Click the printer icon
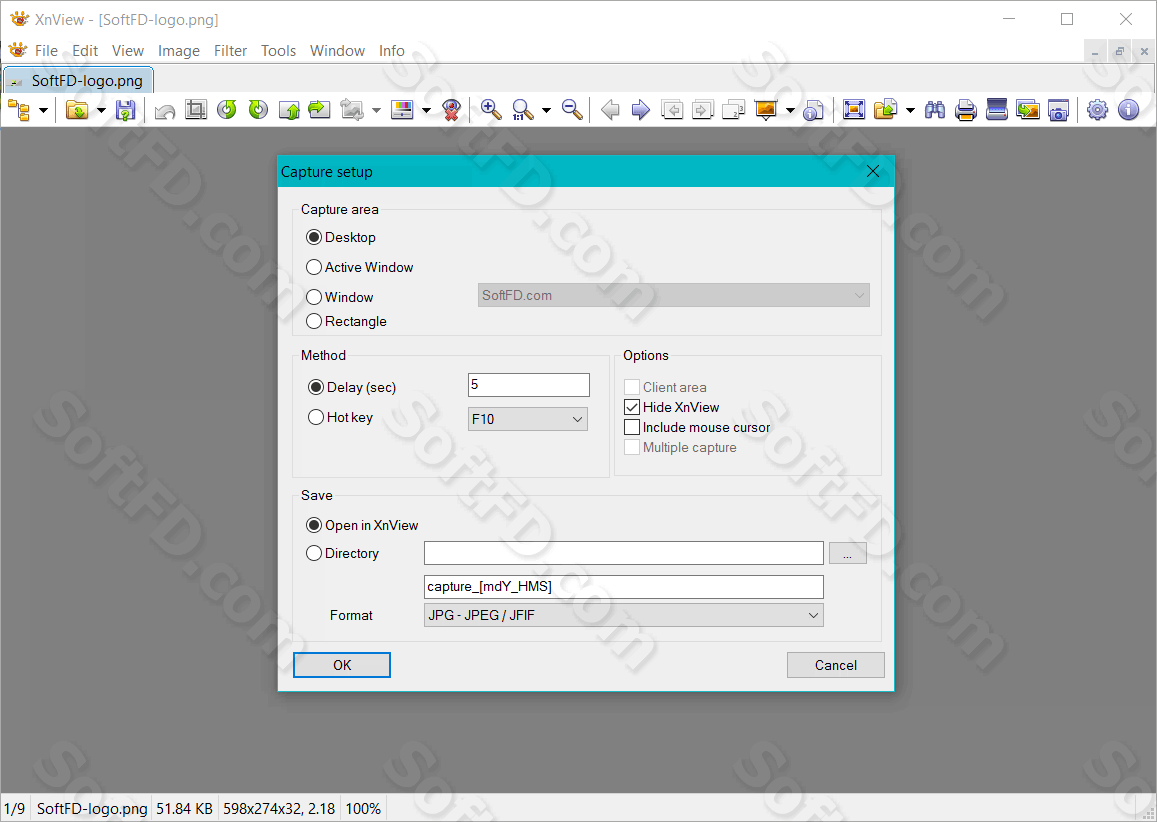The height and width of the screenshot is (822, 1157). pyautogui.click(x=966, y=110)
